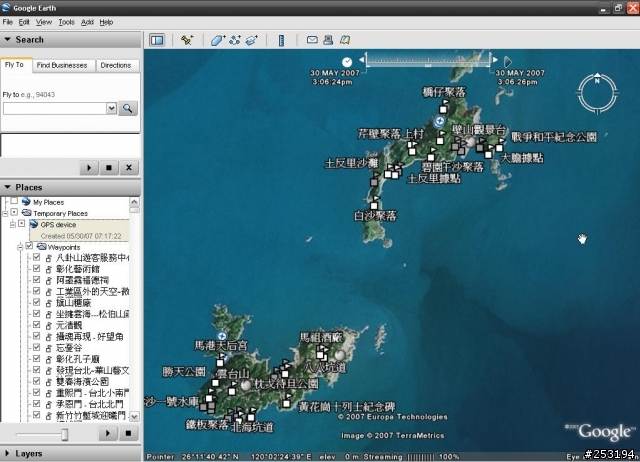The height and width of the screenshot is (462, 640).
Task: Toggle My Places checkbox
Action: pos(14,201)
